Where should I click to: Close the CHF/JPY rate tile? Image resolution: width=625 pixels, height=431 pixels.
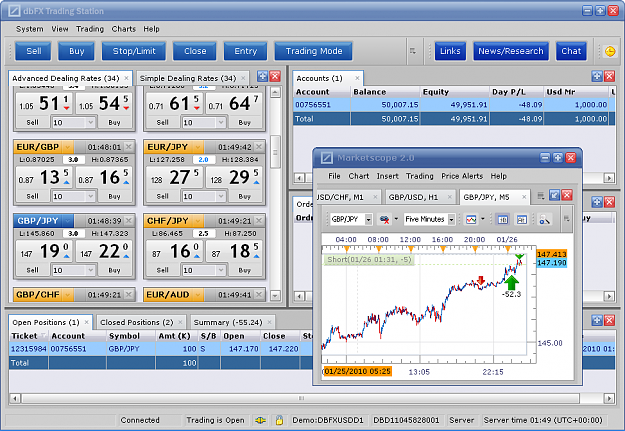(259, 220)
